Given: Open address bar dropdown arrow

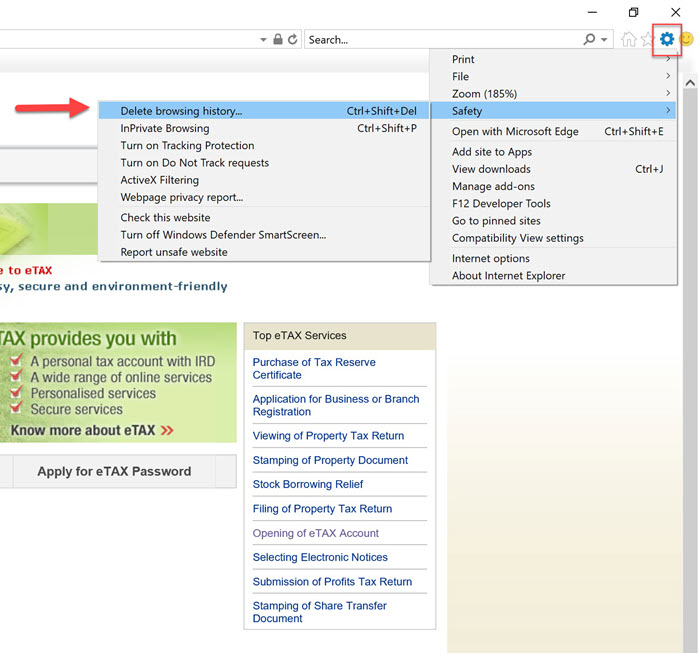Looking at the screenshot, I should [x=264, y=40].
